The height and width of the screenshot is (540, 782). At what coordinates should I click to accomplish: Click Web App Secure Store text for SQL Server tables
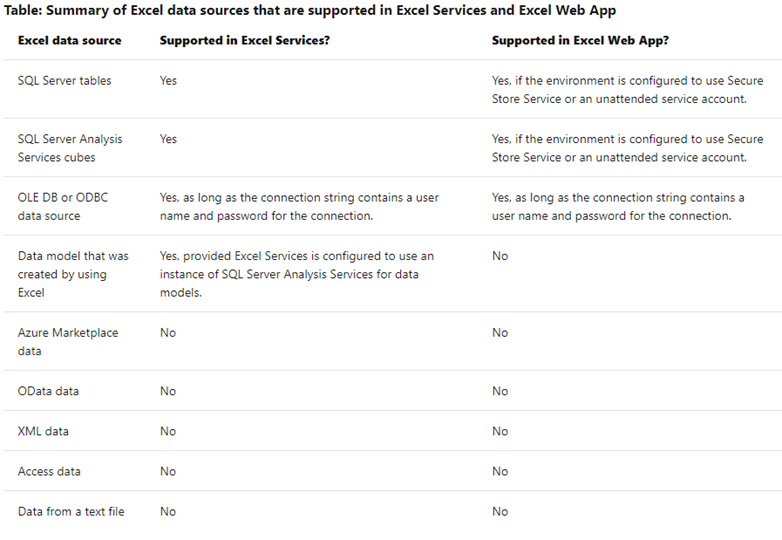click(x=627, y=90)
